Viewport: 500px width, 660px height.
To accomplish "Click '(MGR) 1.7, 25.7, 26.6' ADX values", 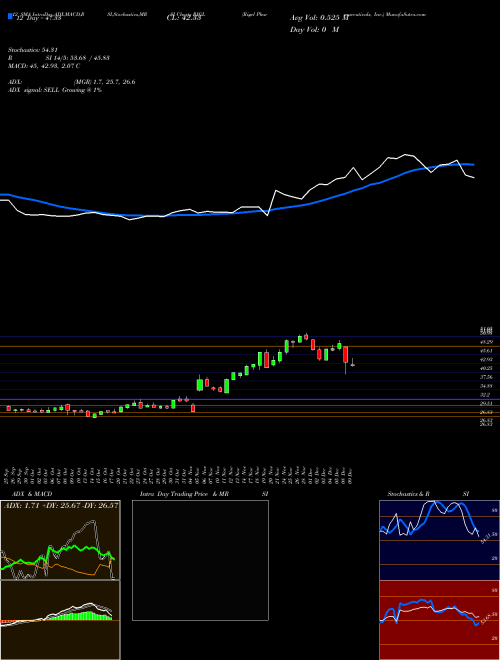I will pos(104,82).
